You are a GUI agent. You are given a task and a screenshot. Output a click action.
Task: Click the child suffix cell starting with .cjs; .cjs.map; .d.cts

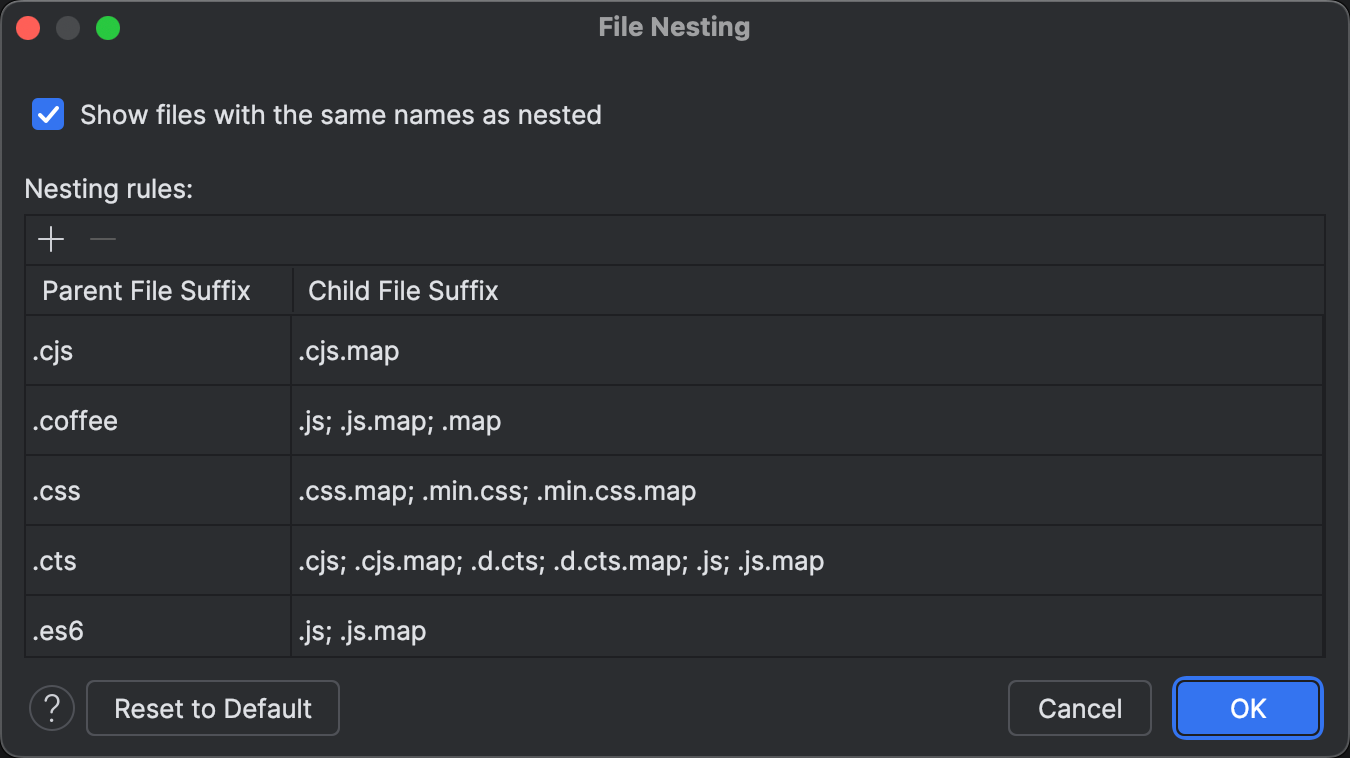[x=808, y=561]
